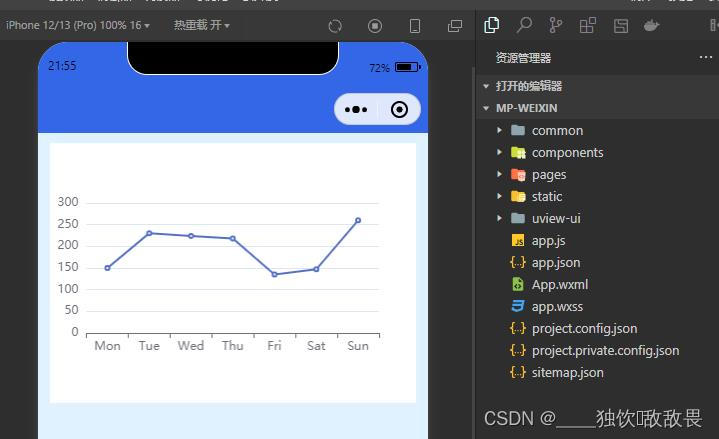The image size is (719, 439).
Task: Click the 资源管理器 panel title
Action: (x=523, y=58)
